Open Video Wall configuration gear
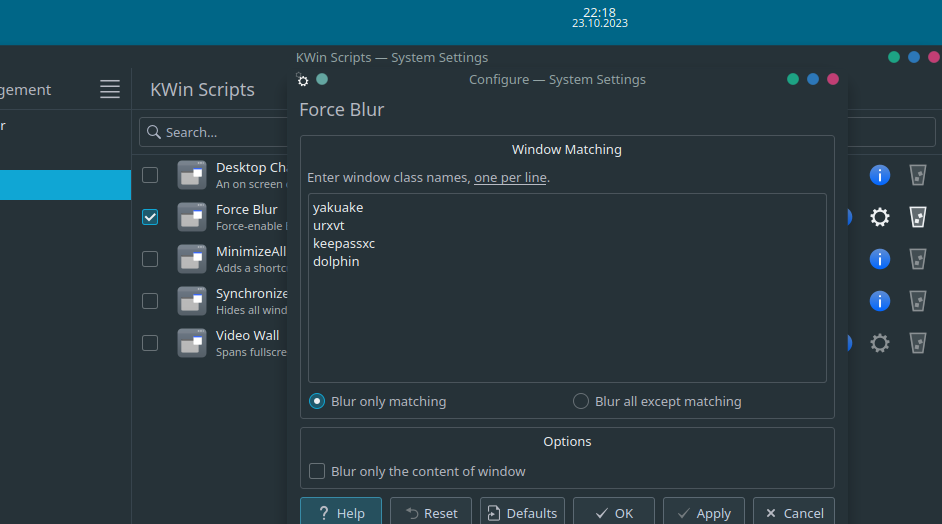 pyautogui.click(x=880, y=343)
